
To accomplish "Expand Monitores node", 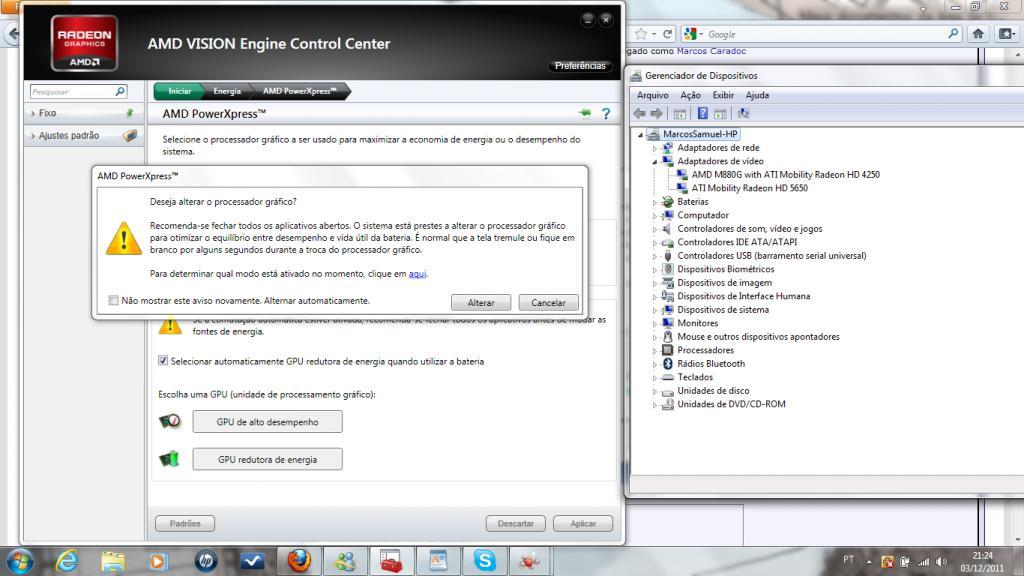I will click(x=654, y=324).
